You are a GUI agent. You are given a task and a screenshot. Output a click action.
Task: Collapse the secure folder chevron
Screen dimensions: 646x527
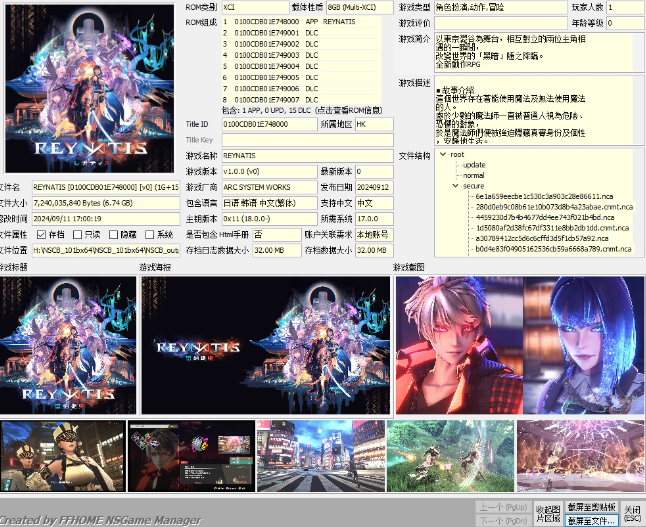pyautogui.click(x=455, y=186)
